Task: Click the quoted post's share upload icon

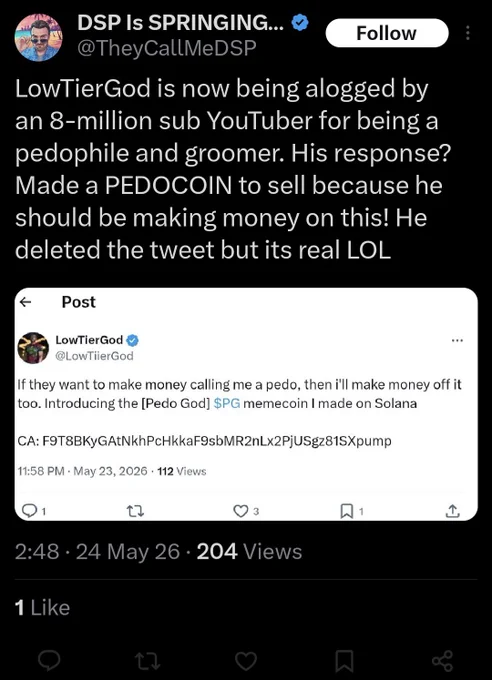Action: 453,511
